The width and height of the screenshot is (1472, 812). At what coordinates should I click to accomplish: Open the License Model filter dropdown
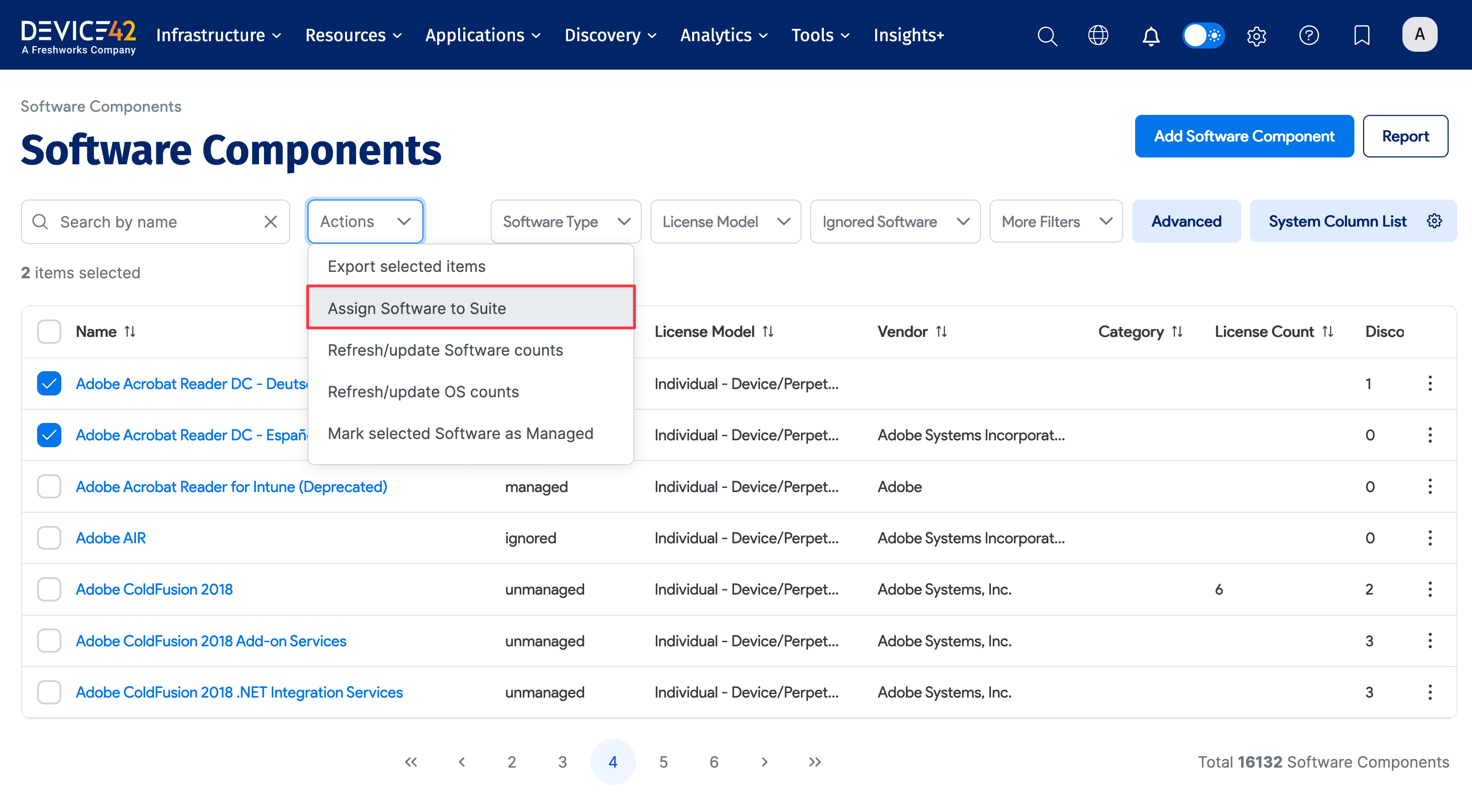click(725, 222)
